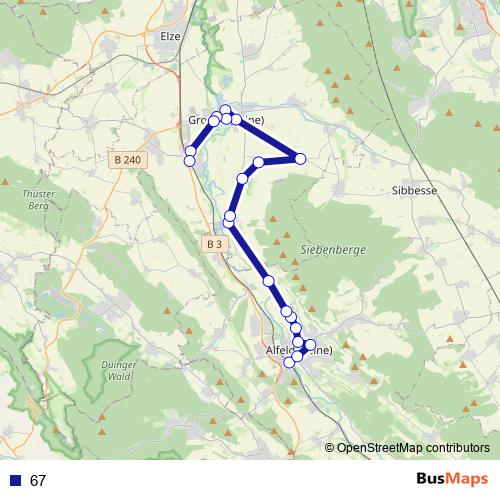Viewport: 500px width, 500px height.
Task: Click the Thüster Berg label
Action: pos(38,200)
